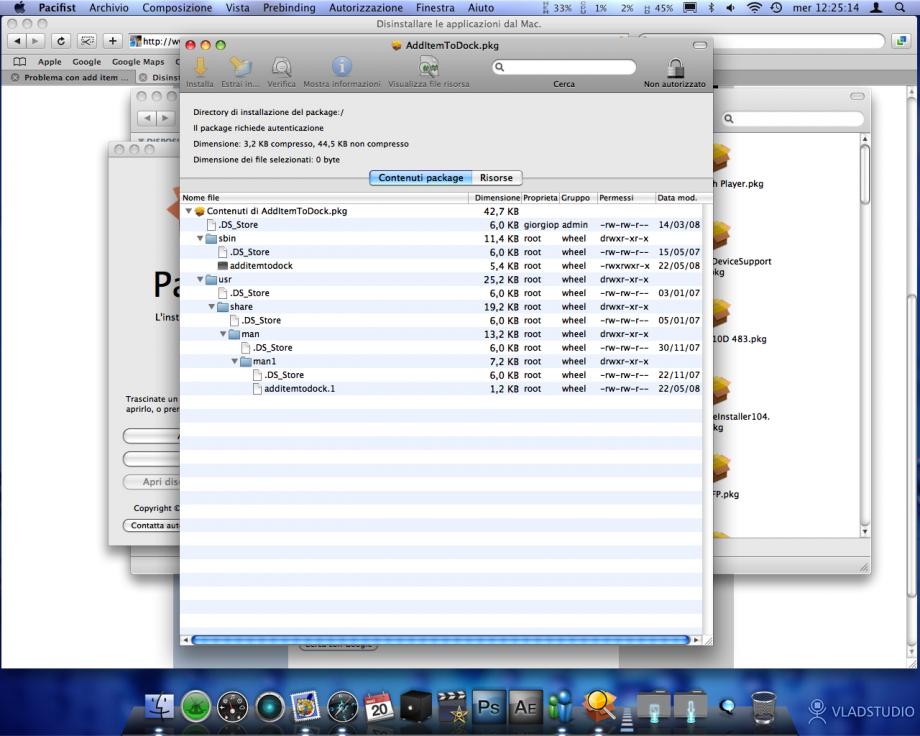Screen dimensions: 920x736
Task: Collapse the man folder triangle
Action: tap(223, 334)
